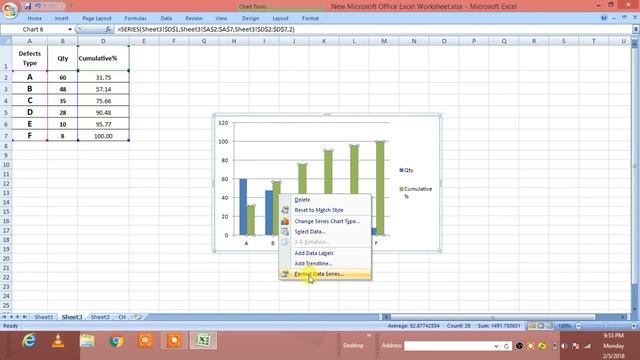Click the Select Data icon in context menu
Image resolution: width=640 pixels, height=360 pixels.
[x=285, y=232]
